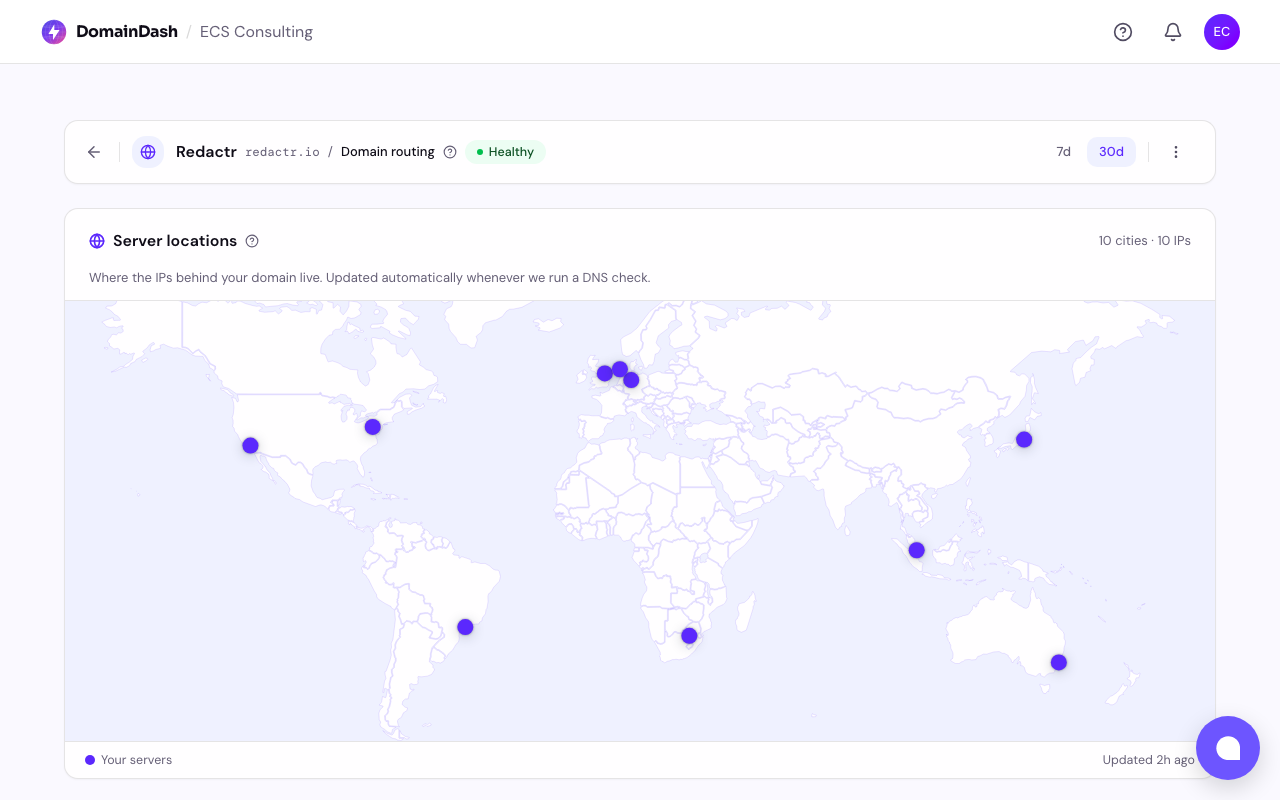
Task: Enable the 30d time range view
Action: [x=1111, y=152]
